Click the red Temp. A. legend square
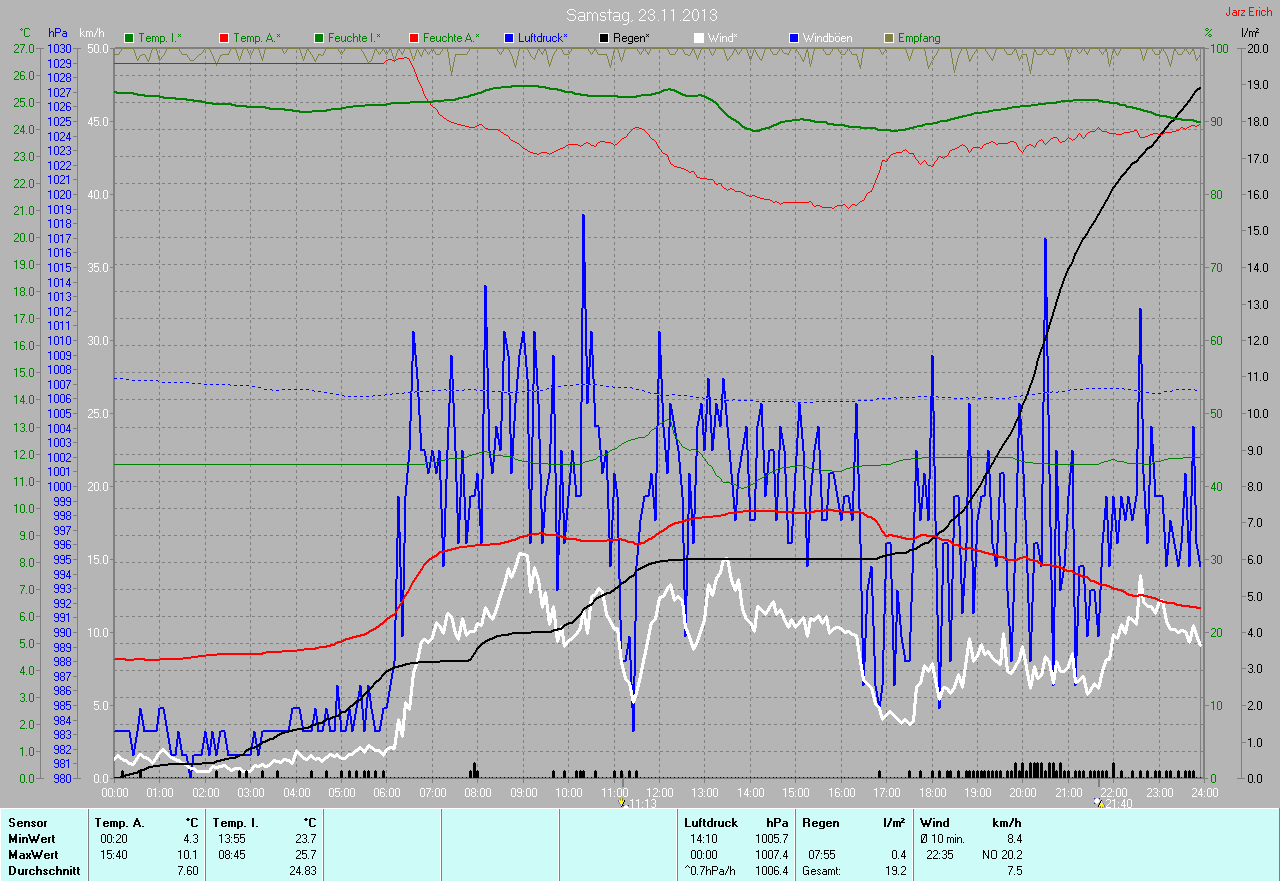 click(224, 38)
